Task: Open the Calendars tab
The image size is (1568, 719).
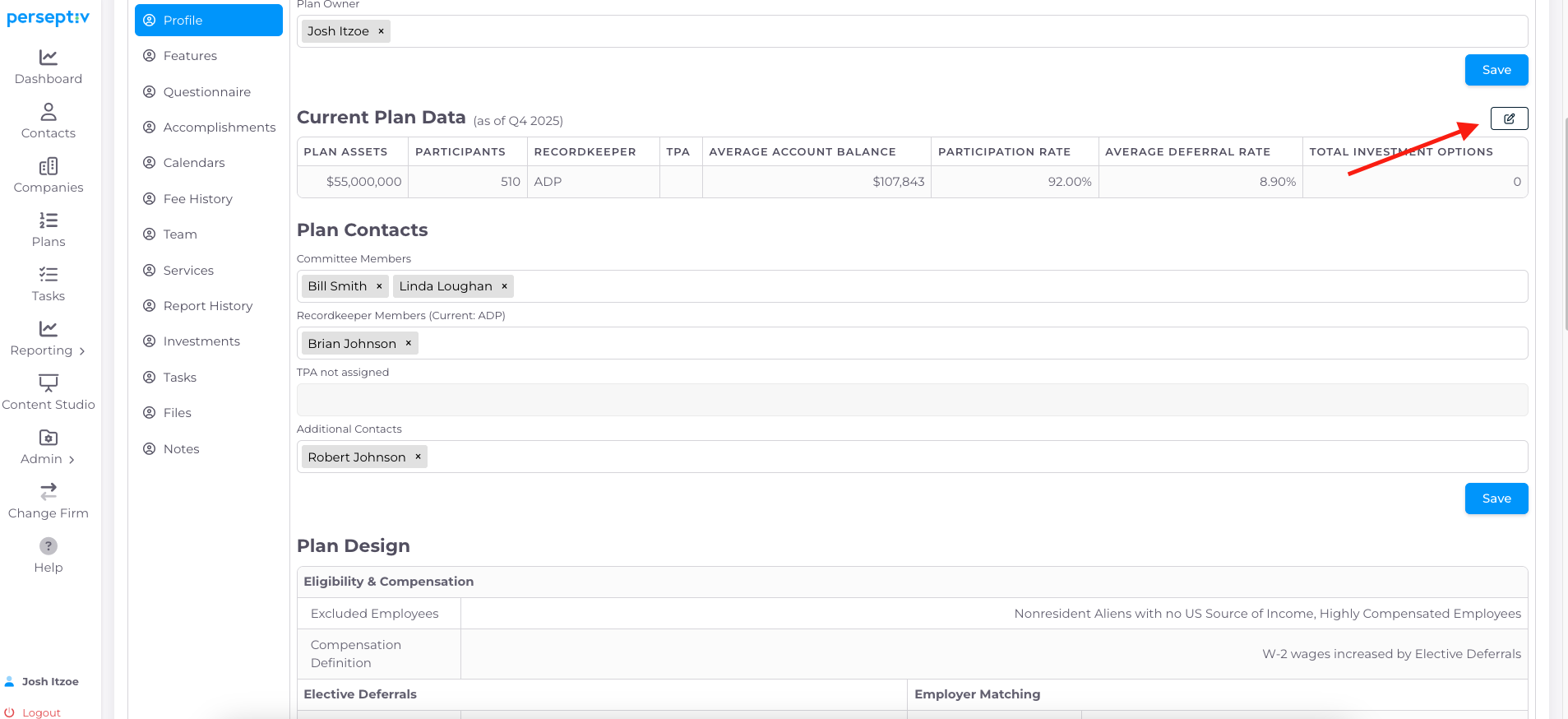Action: (x=209, y=163)
